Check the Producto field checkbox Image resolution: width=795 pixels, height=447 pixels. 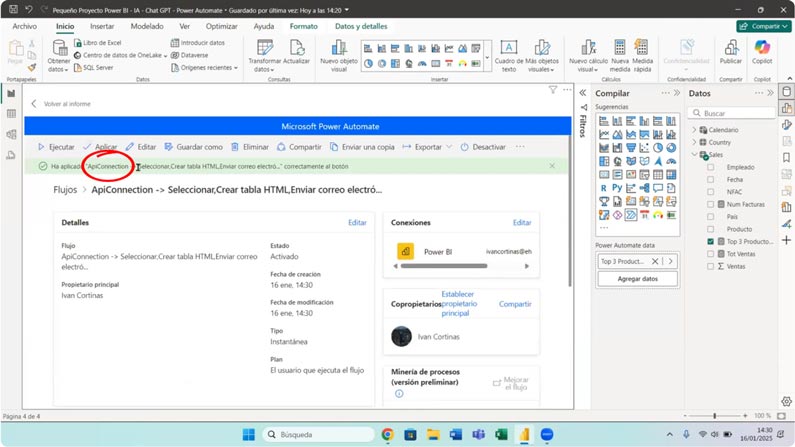click(711, 229)
